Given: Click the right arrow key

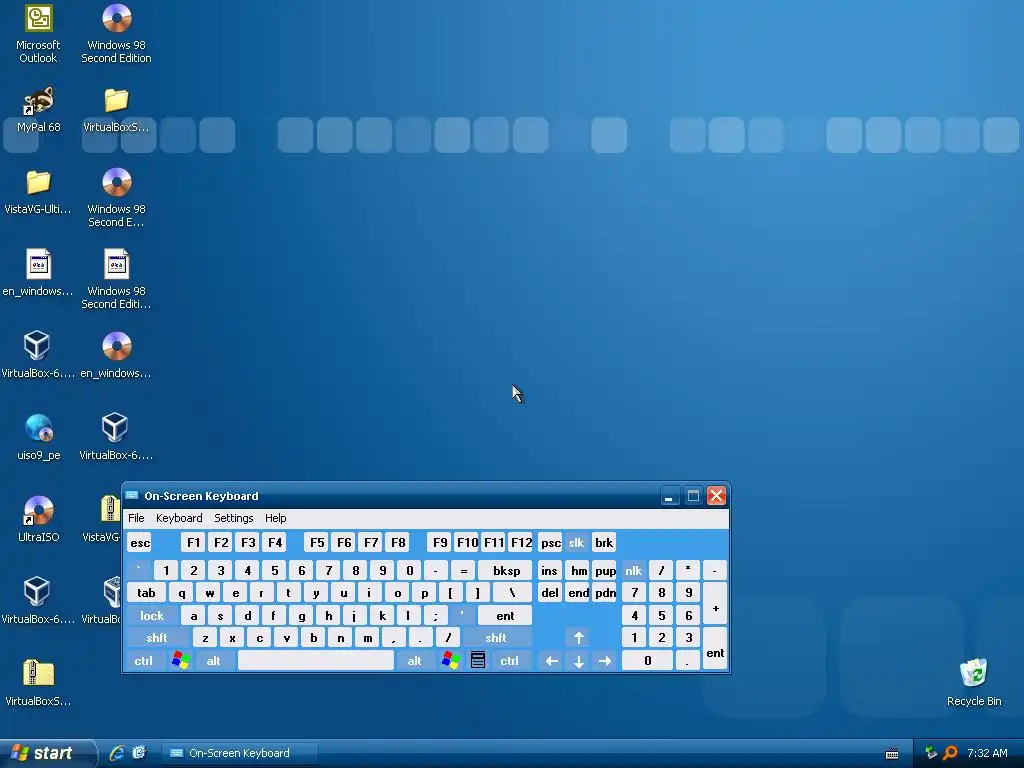Looking at the screenshot, I should (x=605, y=660).
